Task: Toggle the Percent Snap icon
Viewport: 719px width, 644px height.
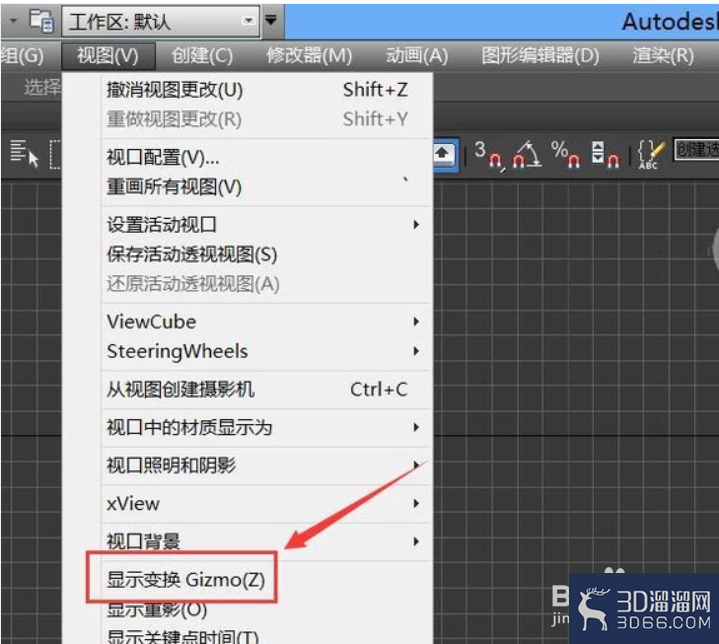Action: click(566, 155)
